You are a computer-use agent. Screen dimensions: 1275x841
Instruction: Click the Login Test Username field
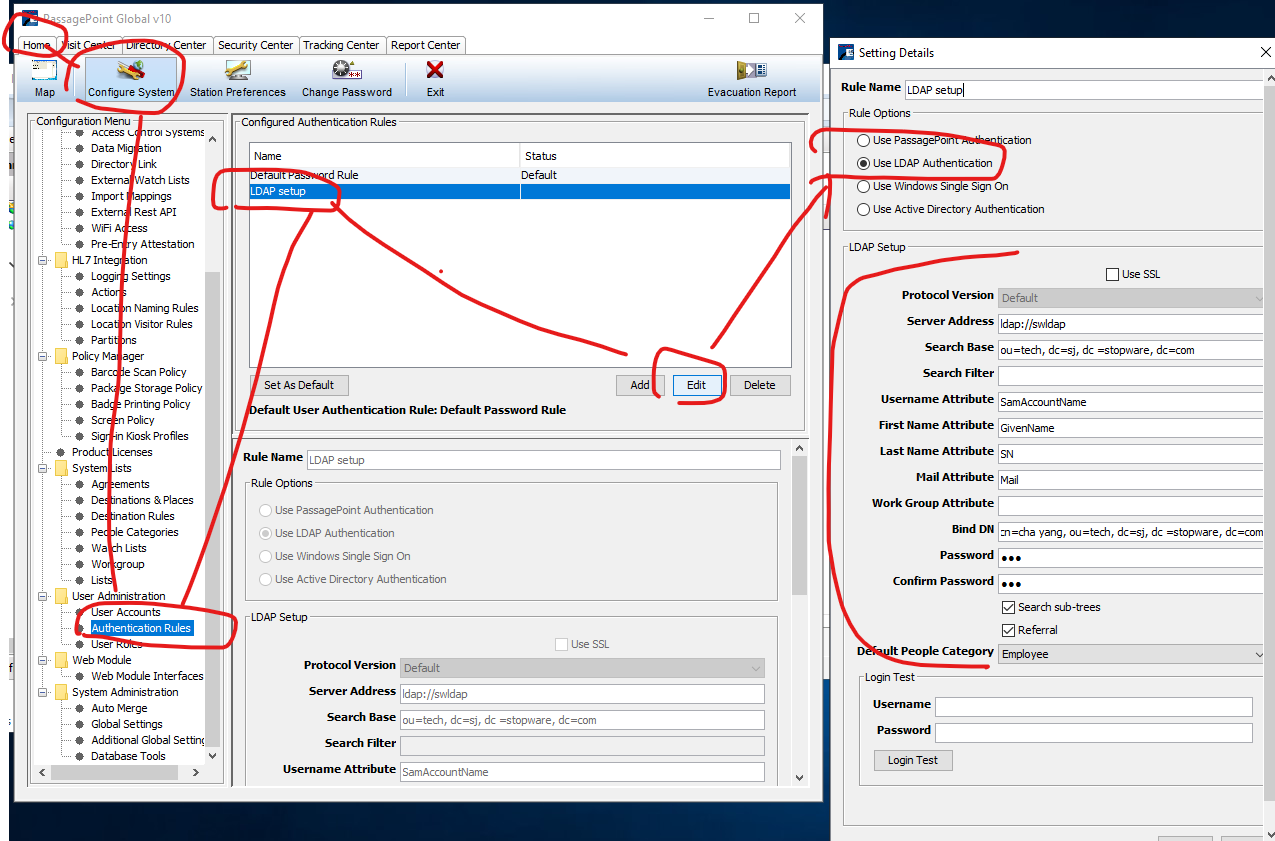[1093, 707]
